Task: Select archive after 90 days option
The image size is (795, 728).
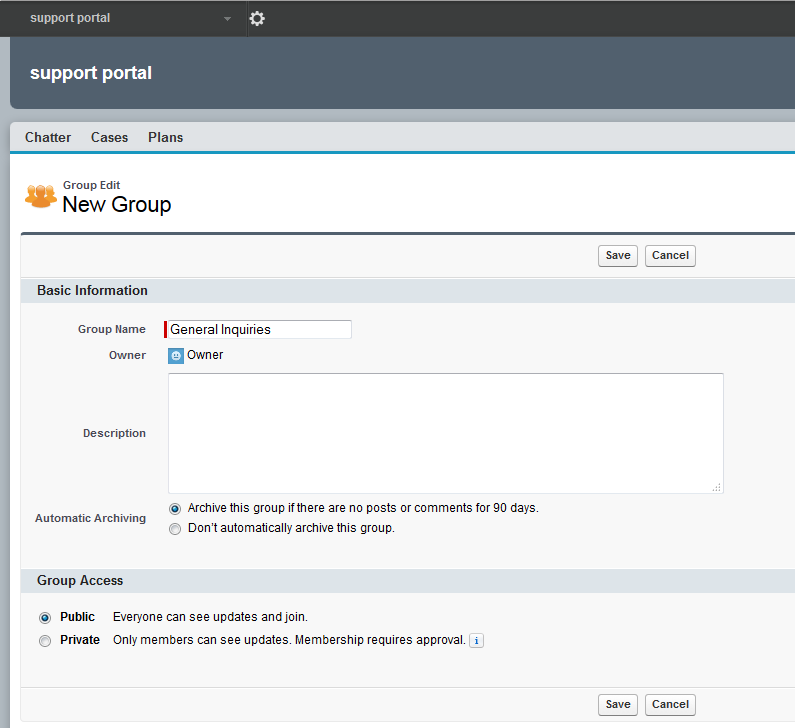Action: click(x=175, y=508)
